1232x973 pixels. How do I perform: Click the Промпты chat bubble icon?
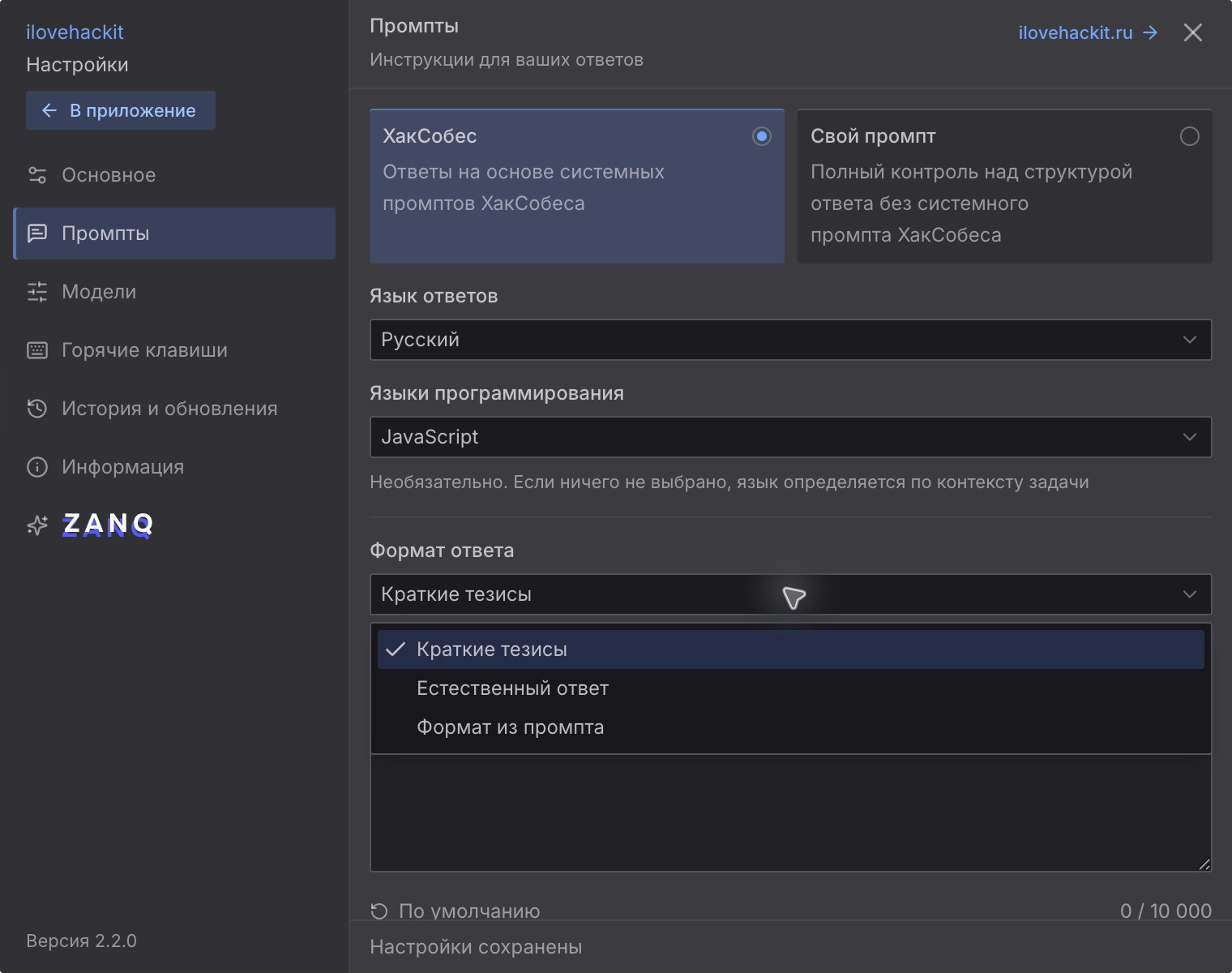tap(37, 234)
